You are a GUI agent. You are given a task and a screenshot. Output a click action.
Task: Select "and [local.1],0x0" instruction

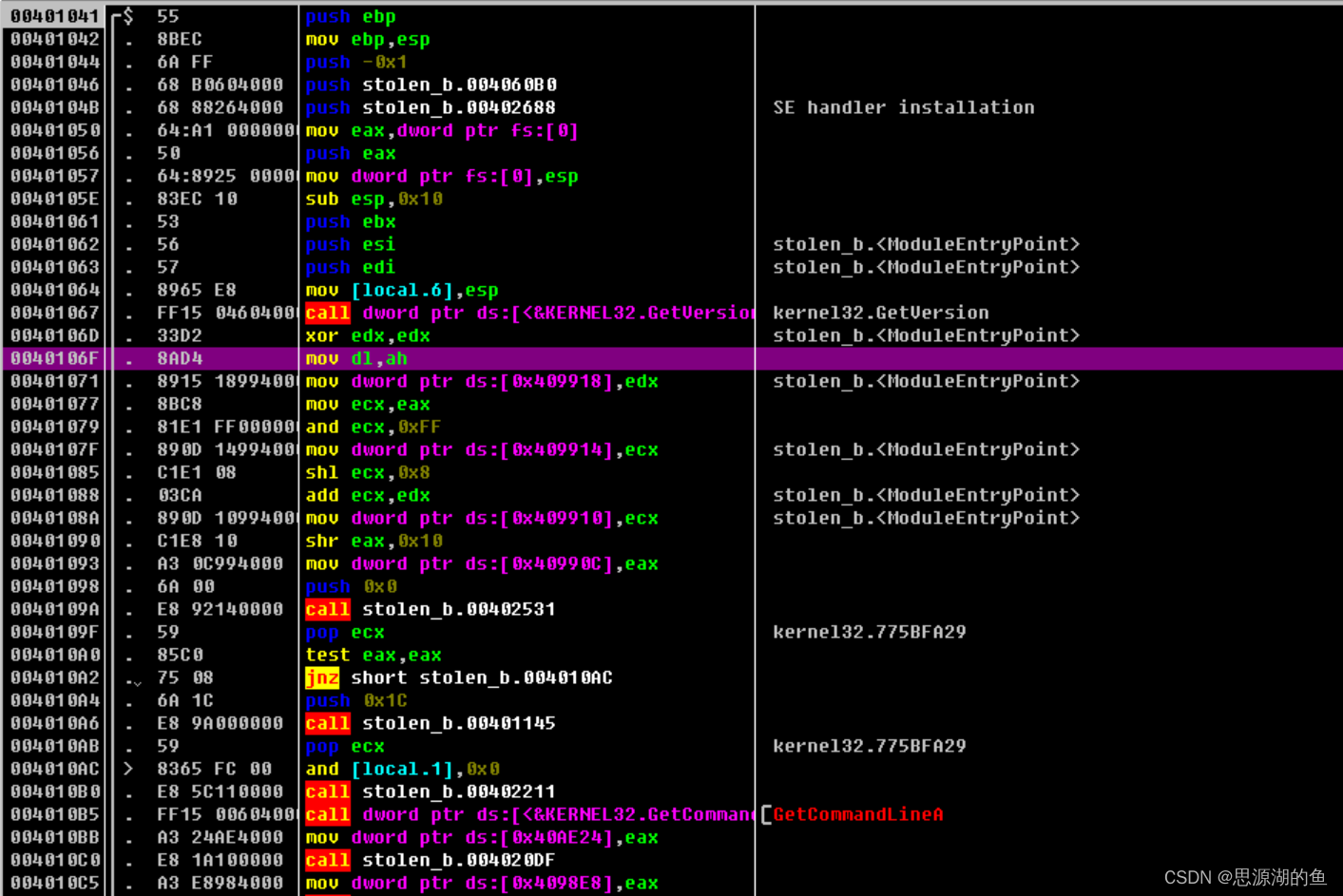[403, 769]
